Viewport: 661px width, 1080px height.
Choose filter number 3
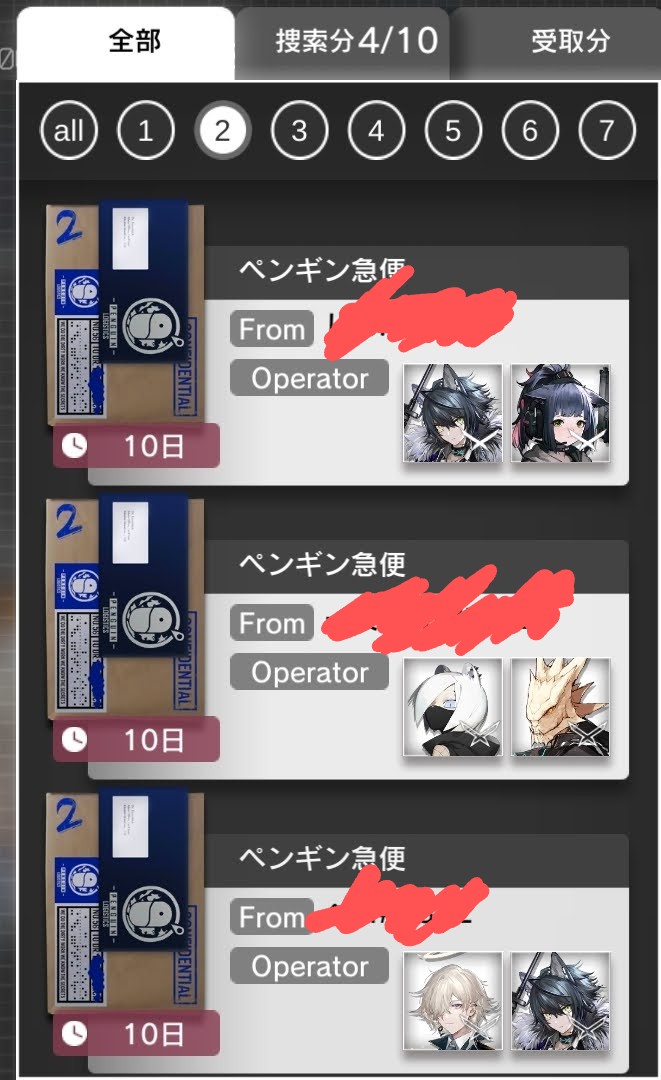(x=300, y=129)
